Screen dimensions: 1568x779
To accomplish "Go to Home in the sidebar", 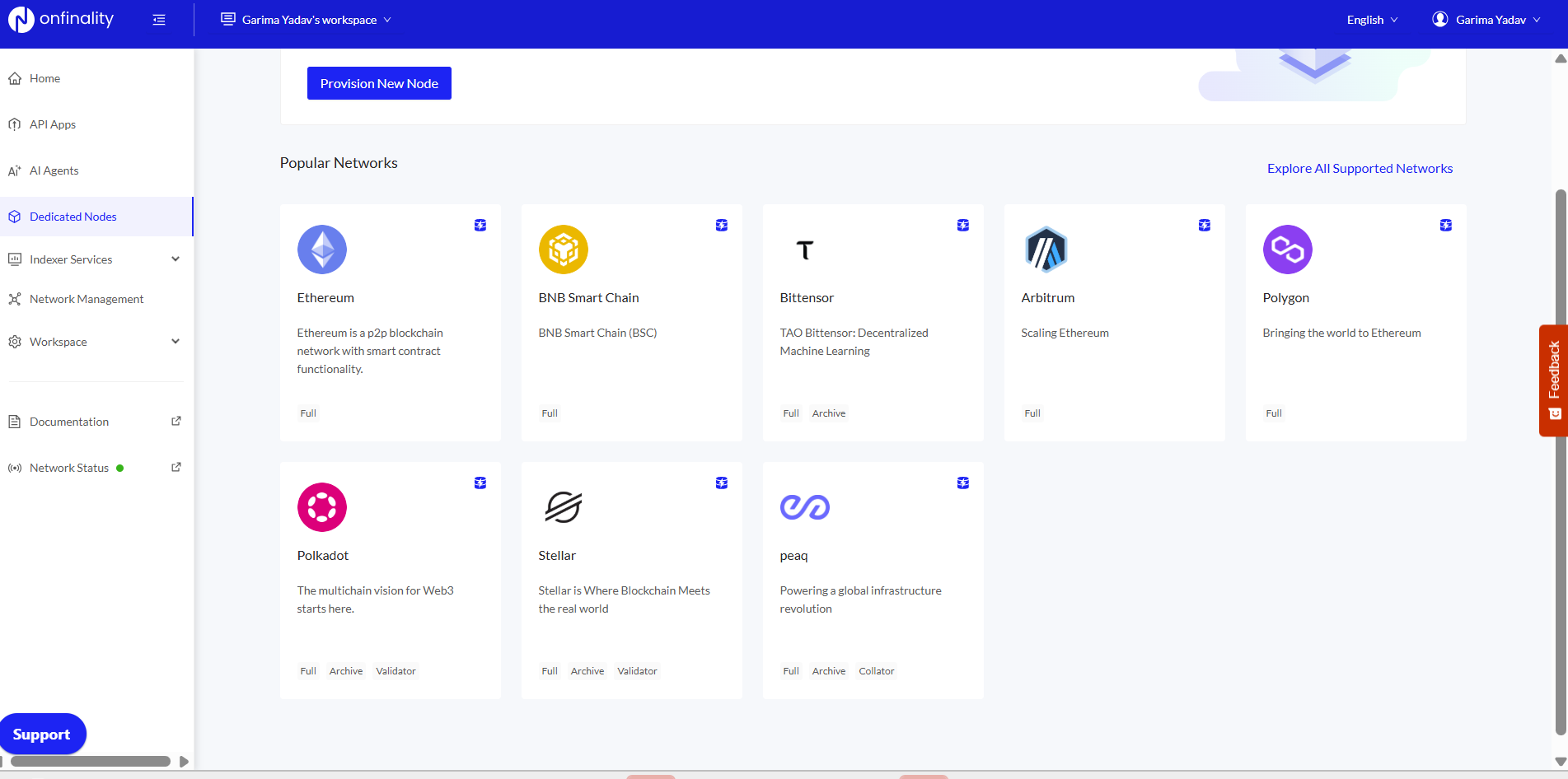I will click(x=96, y=78).
